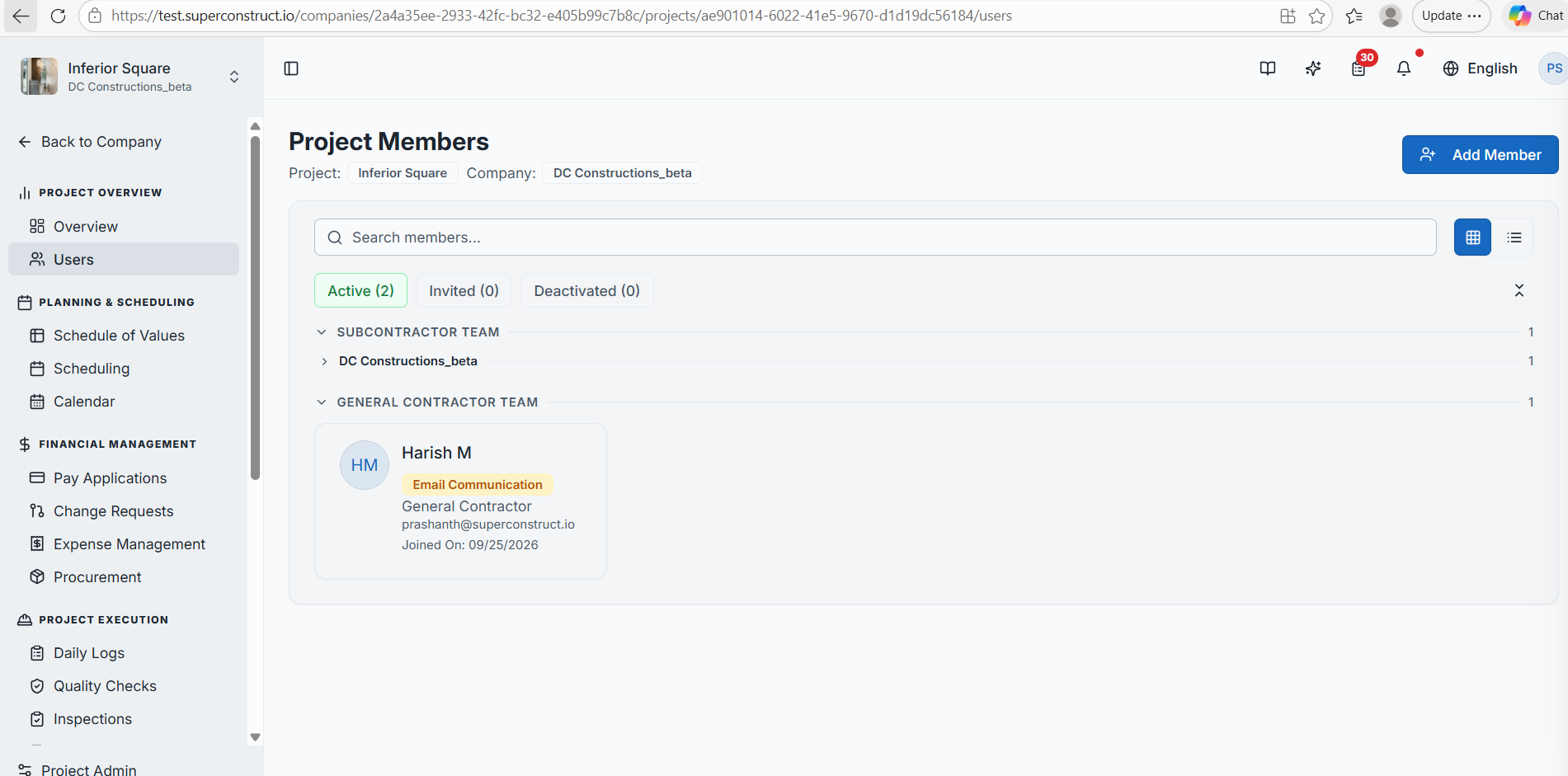This screenshot has height=776, width=1568.
Task: Open Expense Management
Action: pos(124,544)
